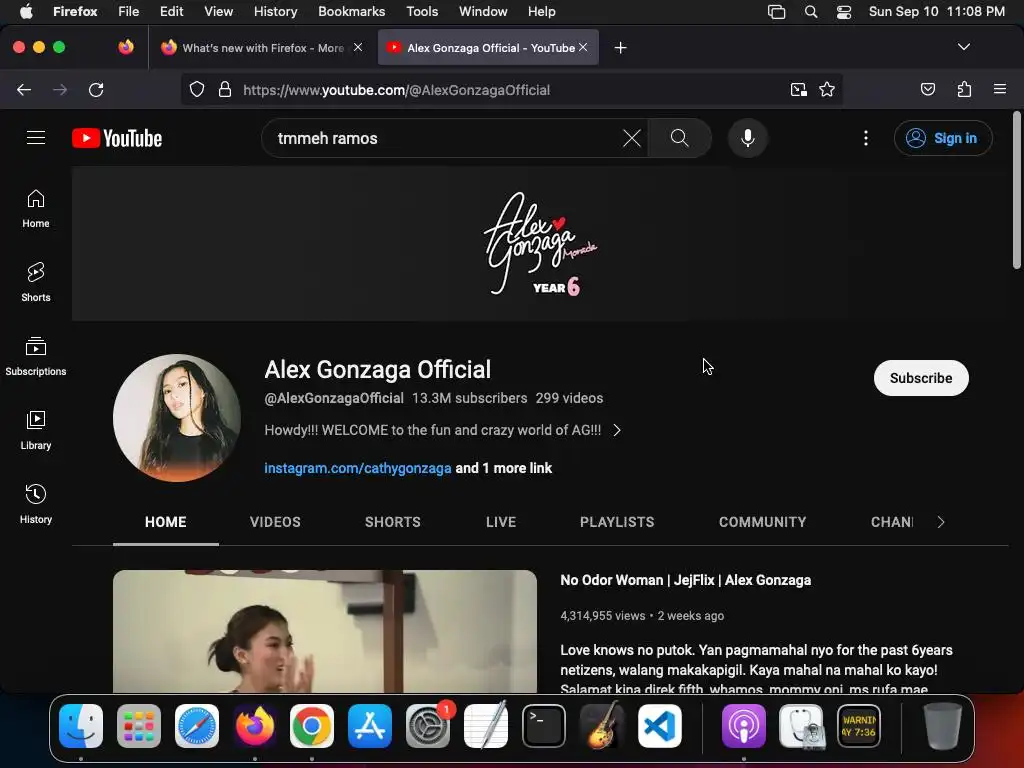Image resolution: width=1024 pixels, height=768 pixels.
Task: Open History in sidebar
Action: [36, 504]
